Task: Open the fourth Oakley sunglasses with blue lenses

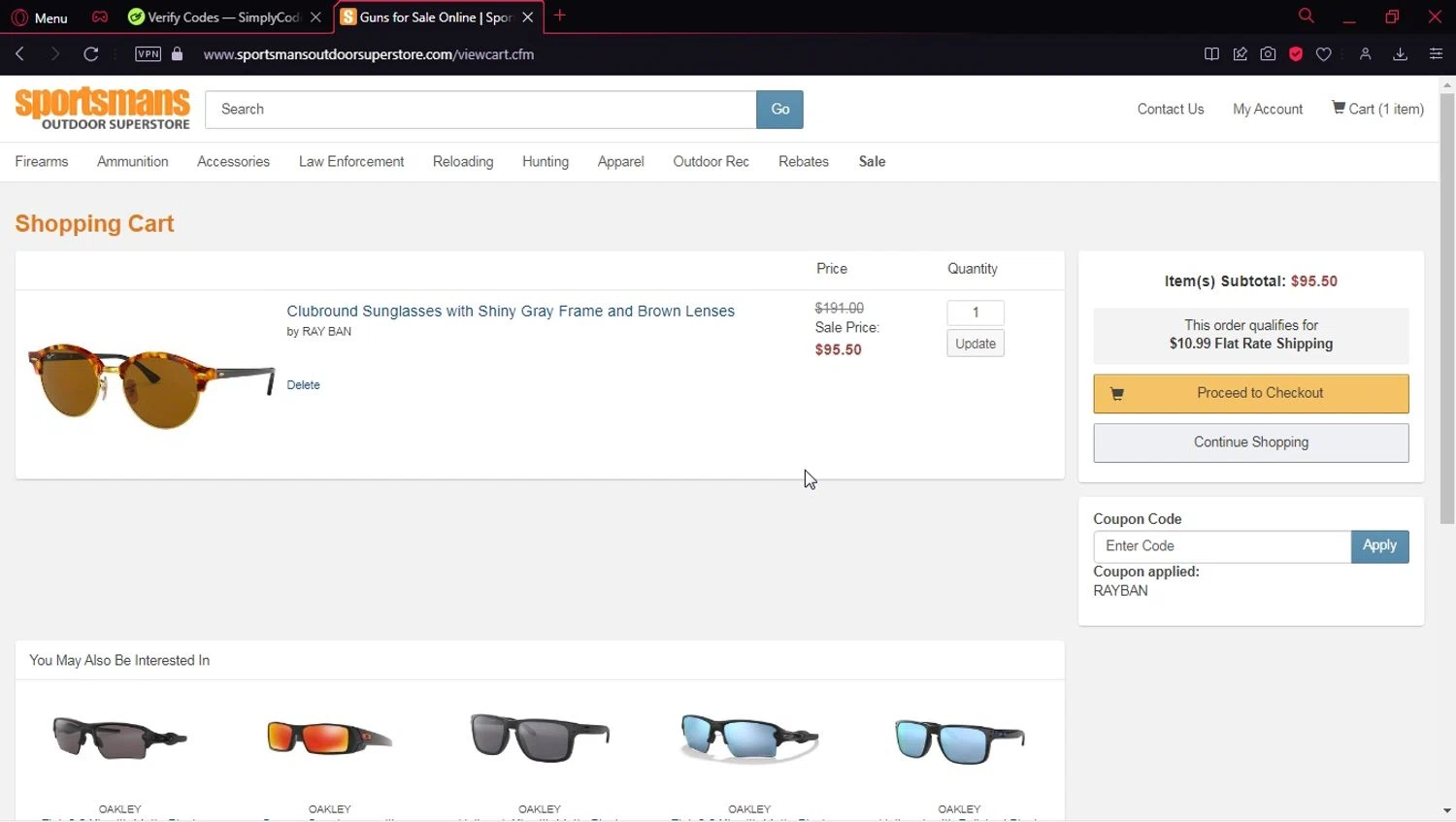Action: coord(749,738)
